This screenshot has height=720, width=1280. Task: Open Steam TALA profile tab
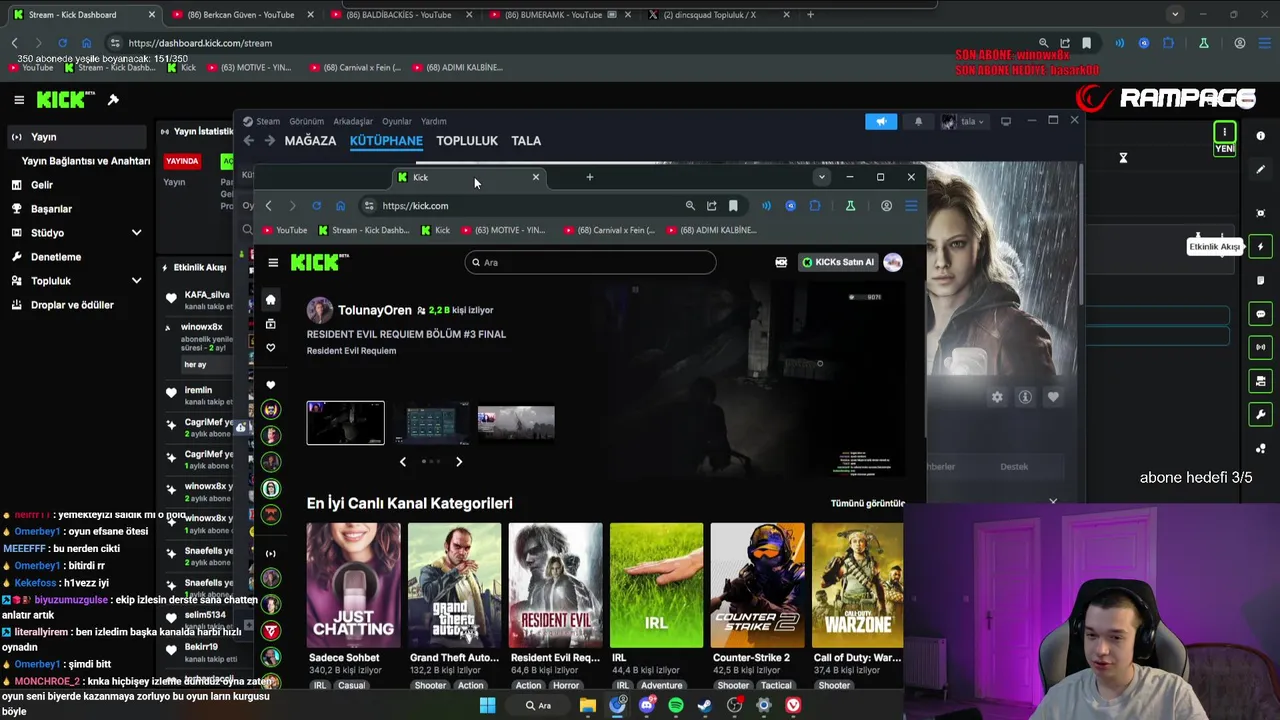(526, 141)
